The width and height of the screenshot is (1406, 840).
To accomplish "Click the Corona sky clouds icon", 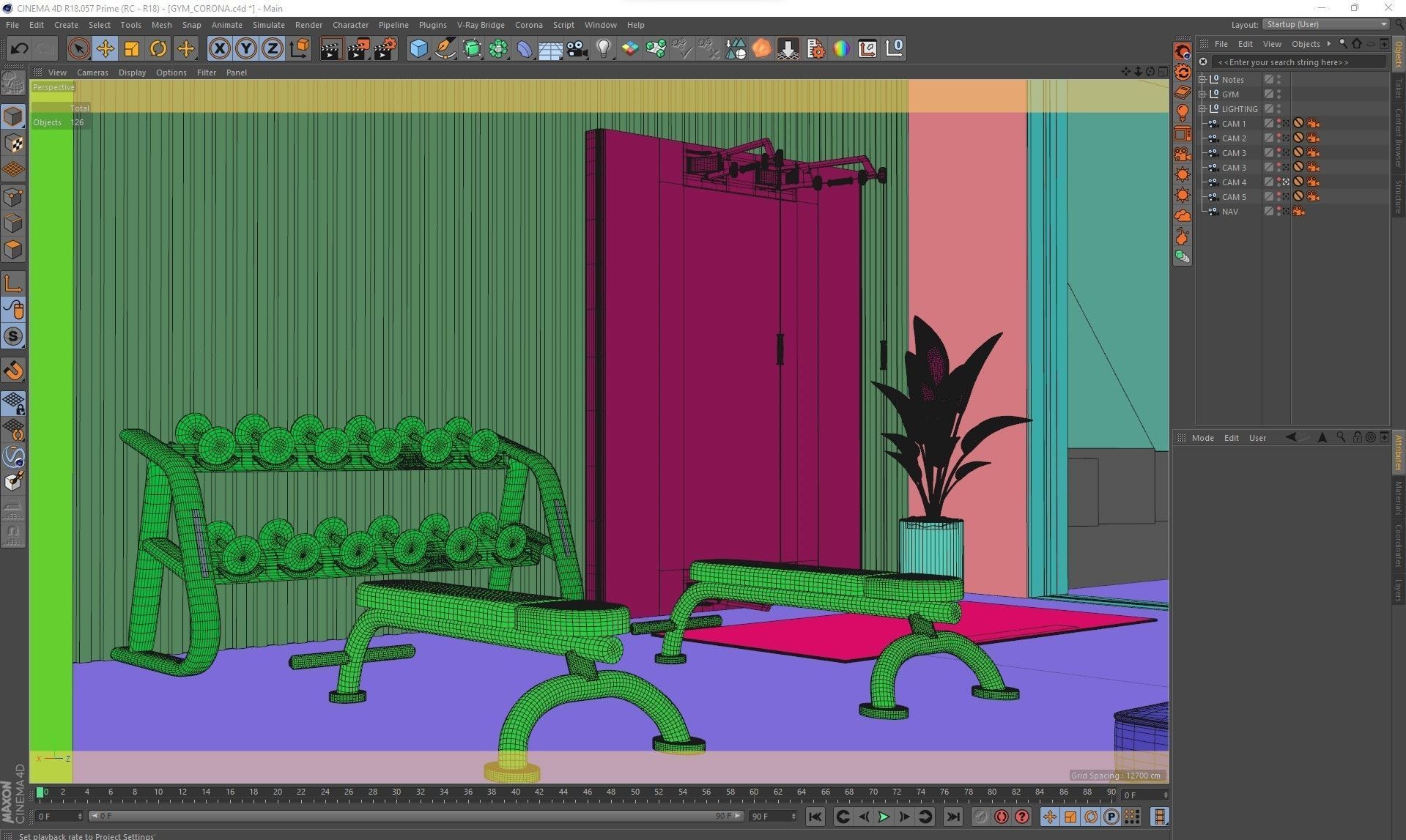I will (x=1183, y=216).
